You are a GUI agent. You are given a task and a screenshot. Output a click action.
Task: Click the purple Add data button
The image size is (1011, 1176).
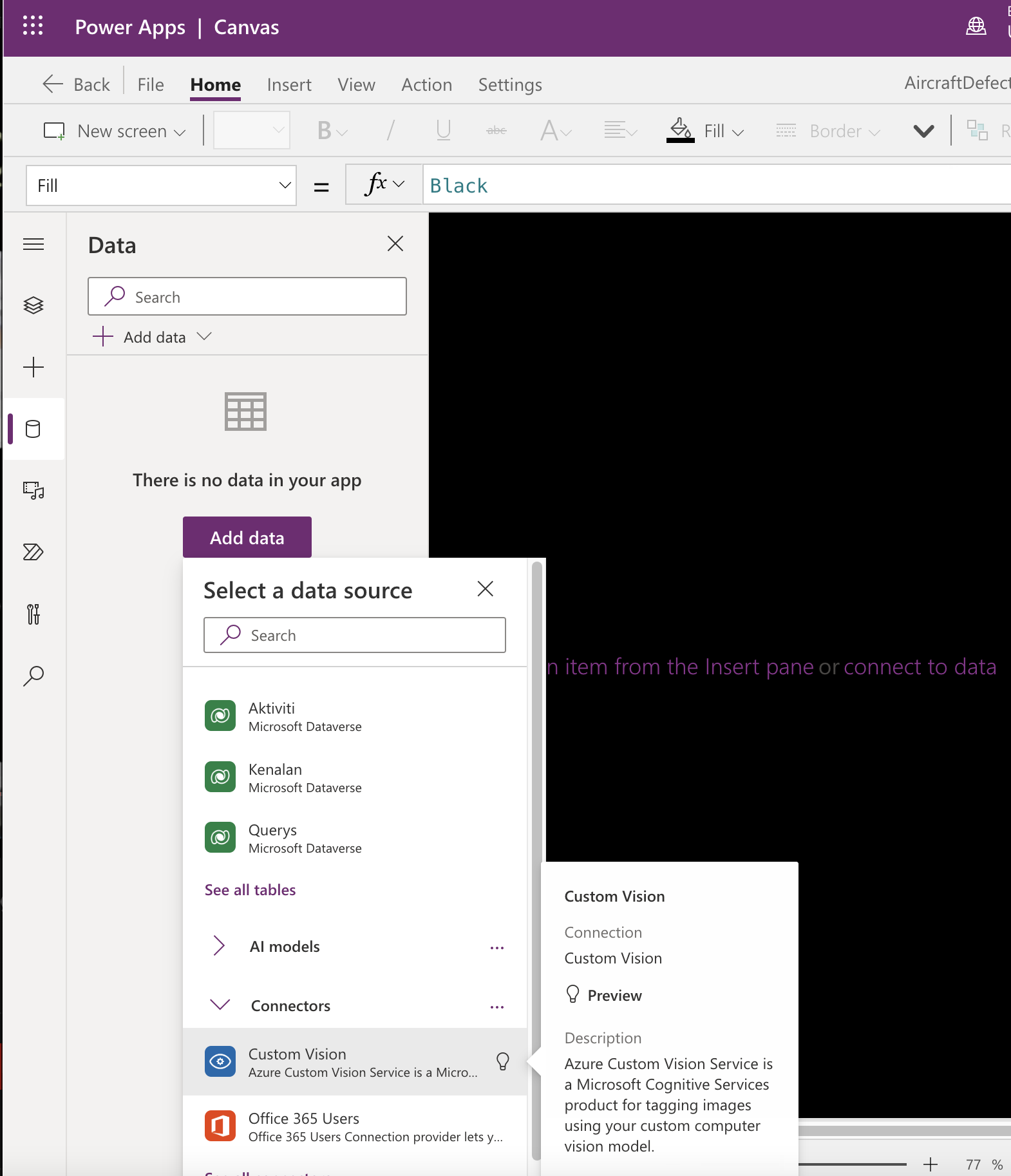click(247, 537)
